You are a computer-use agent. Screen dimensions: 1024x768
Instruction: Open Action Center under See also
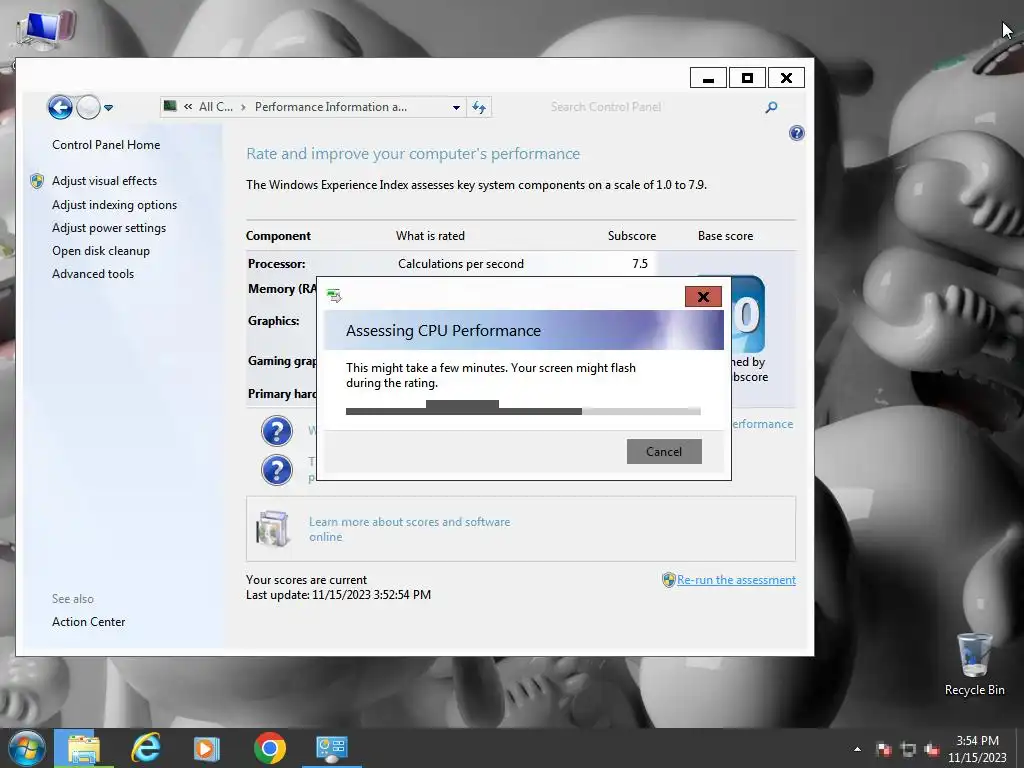point(88,622)
